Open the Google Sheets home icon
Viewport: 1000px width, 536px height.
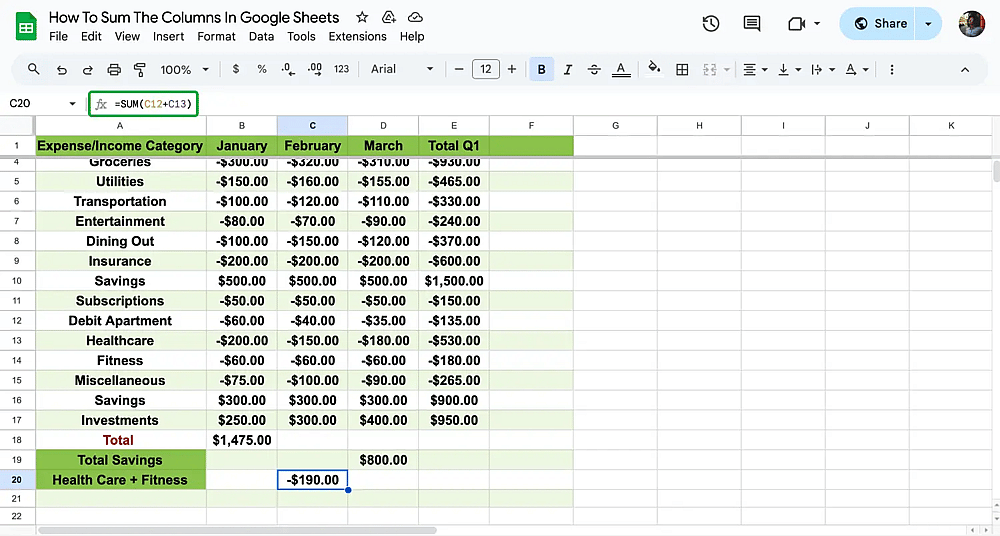(26, 27)
